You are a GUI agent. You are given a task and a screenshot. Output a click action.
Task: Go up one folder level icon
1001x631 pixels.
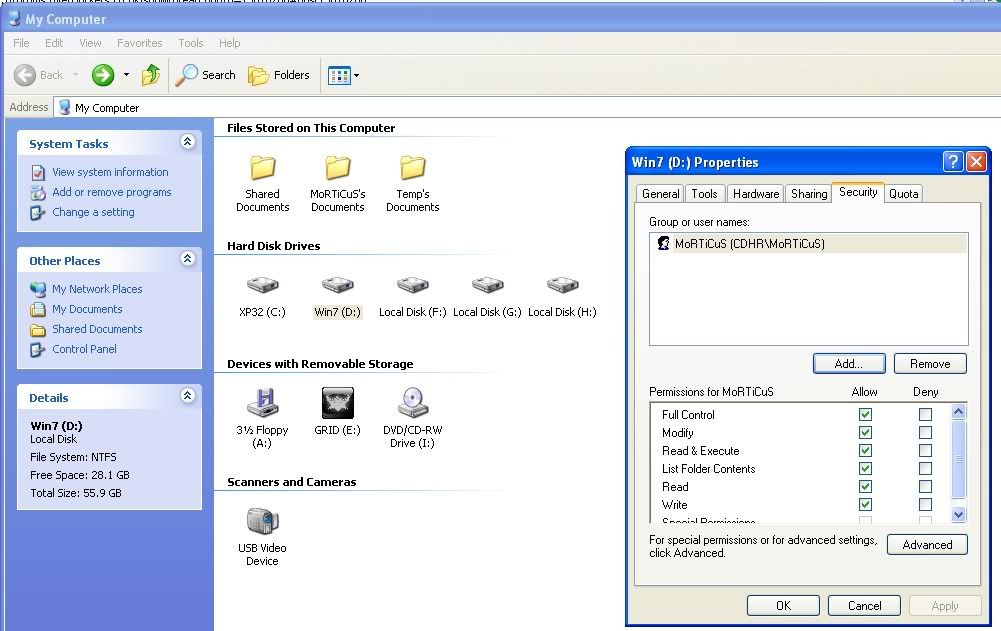click(151, 75)
